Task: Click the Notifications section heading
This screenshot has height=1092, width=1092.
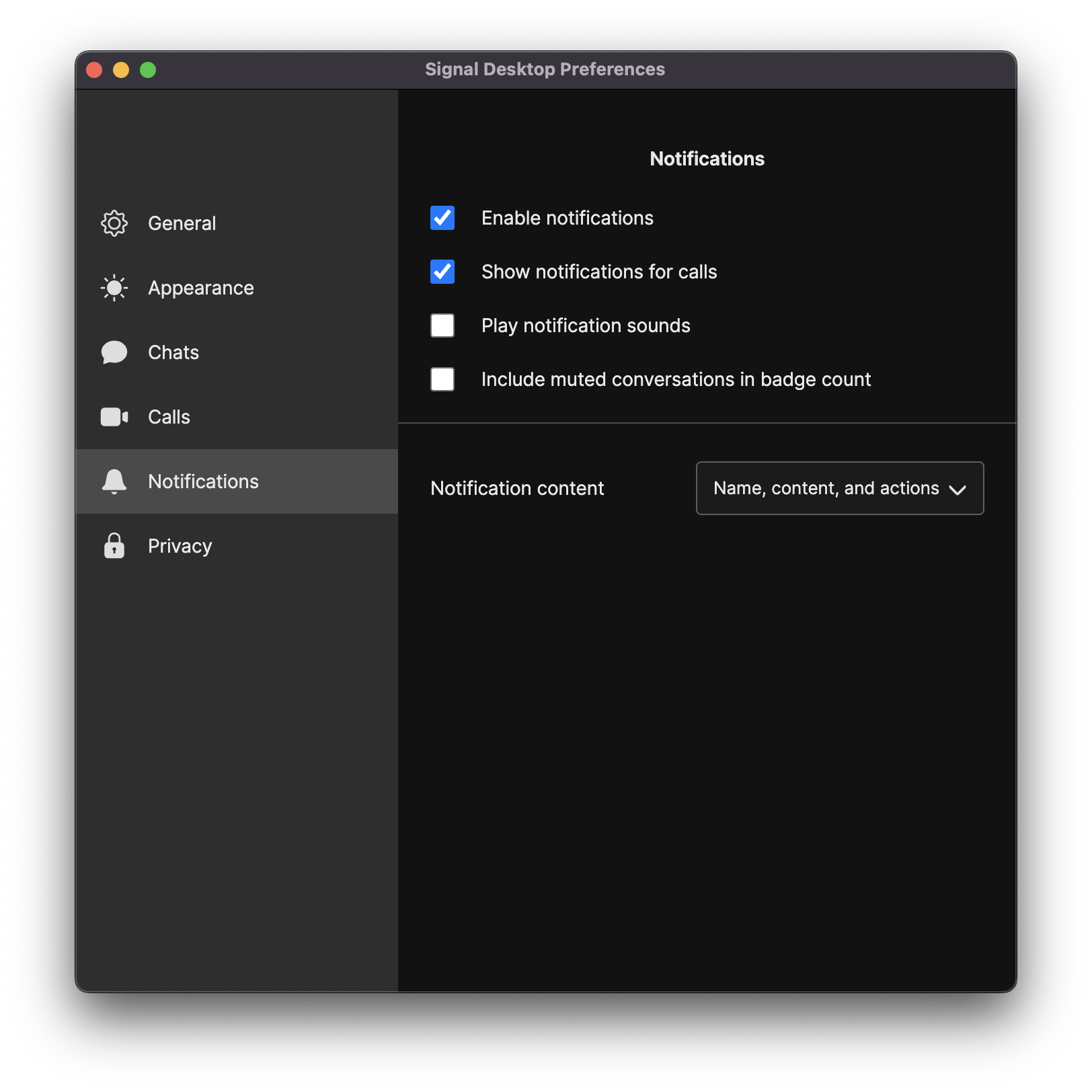Action: click(x=707, y=159)
